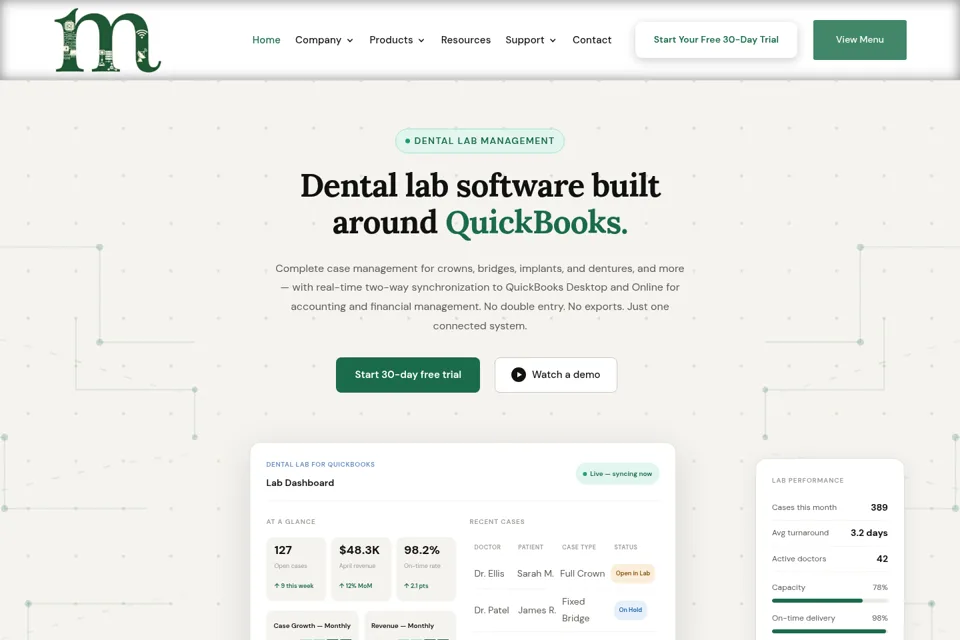Click the green 'm' site logo
The image size is (960, 640).
[x=108, y=40]
